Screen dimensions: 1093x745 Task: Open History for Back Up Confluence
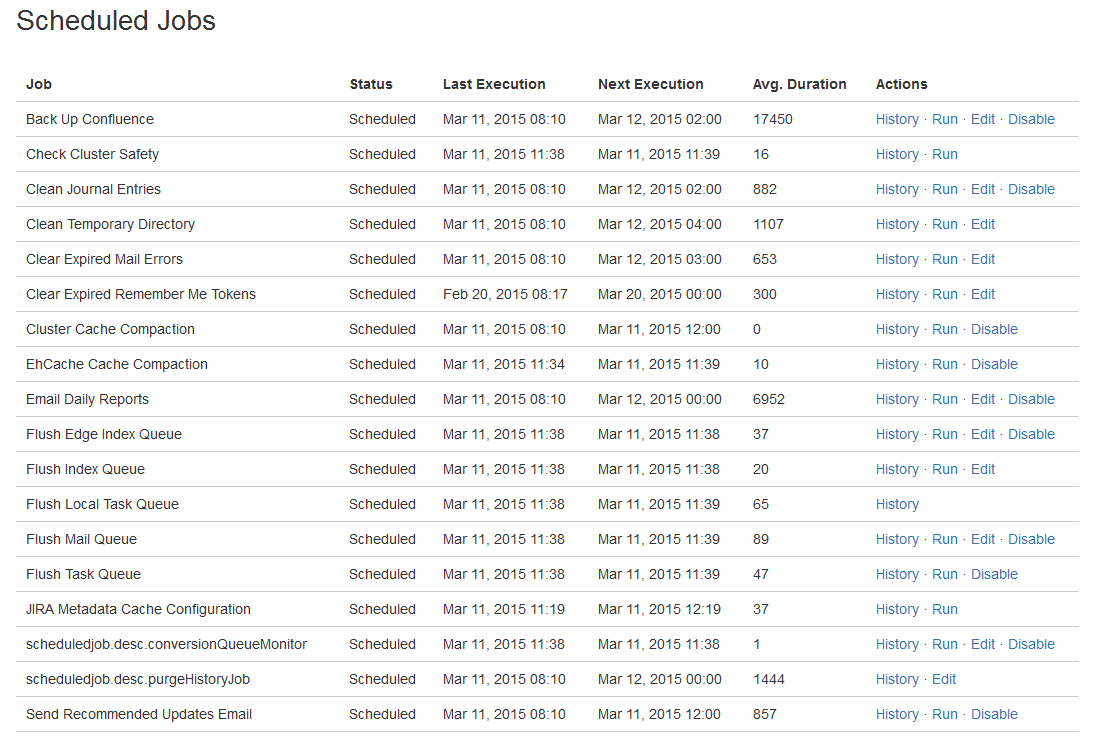coord(896,119)
